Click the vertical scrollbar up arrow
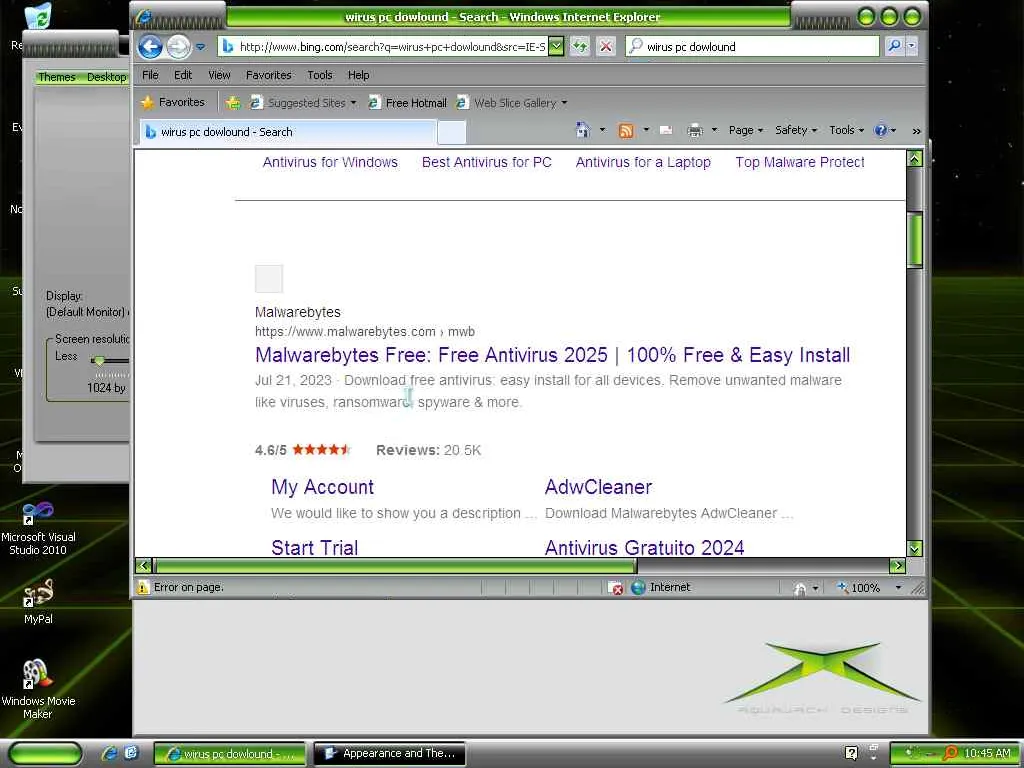Image resolution: width=1024 pixels, height=768 pixels. (x=914, y=159)
